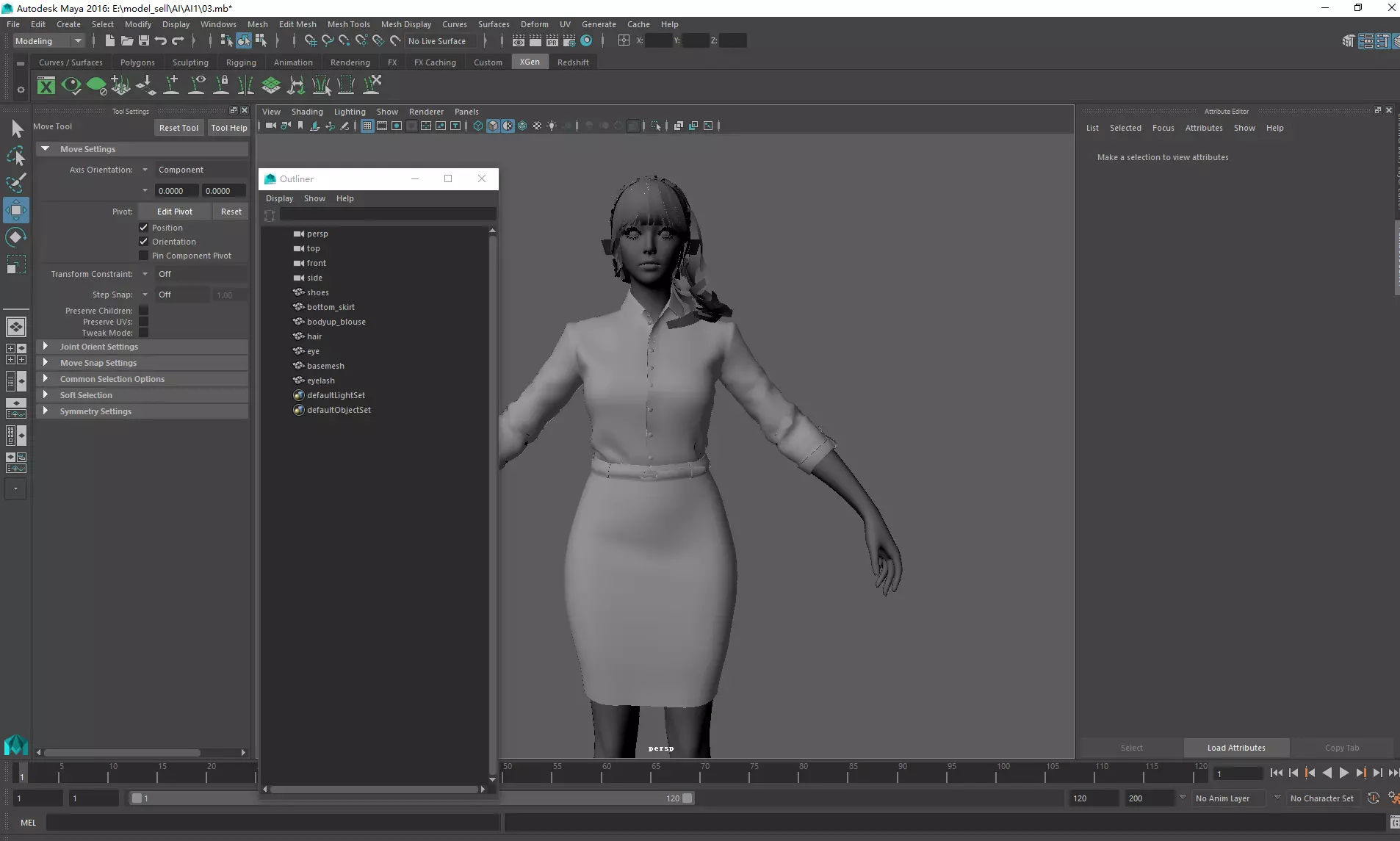
Task: Click the viewport wireframe cube icon
Action: tap(478, 126)
